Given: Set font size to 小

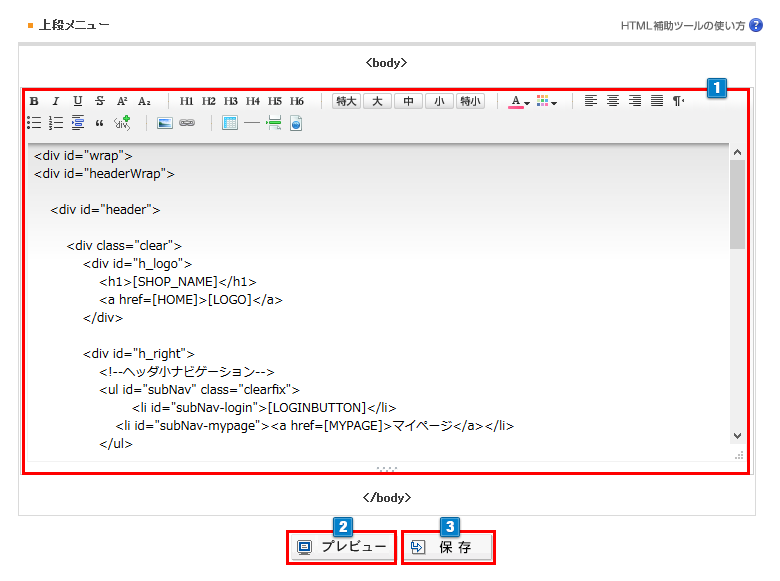Looking at the screenshot, I should point(439,101).
